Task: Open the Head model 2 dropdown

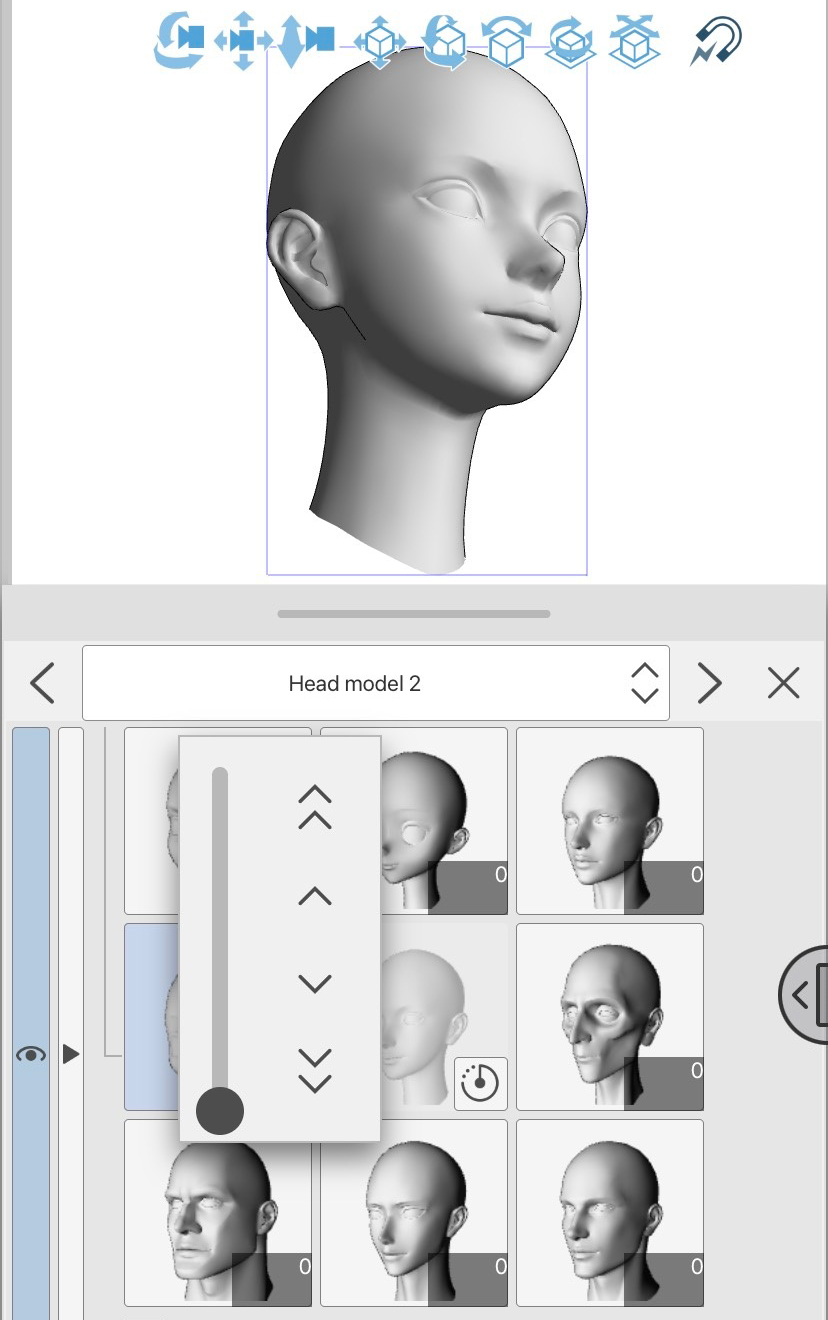Action: (376, 683)
